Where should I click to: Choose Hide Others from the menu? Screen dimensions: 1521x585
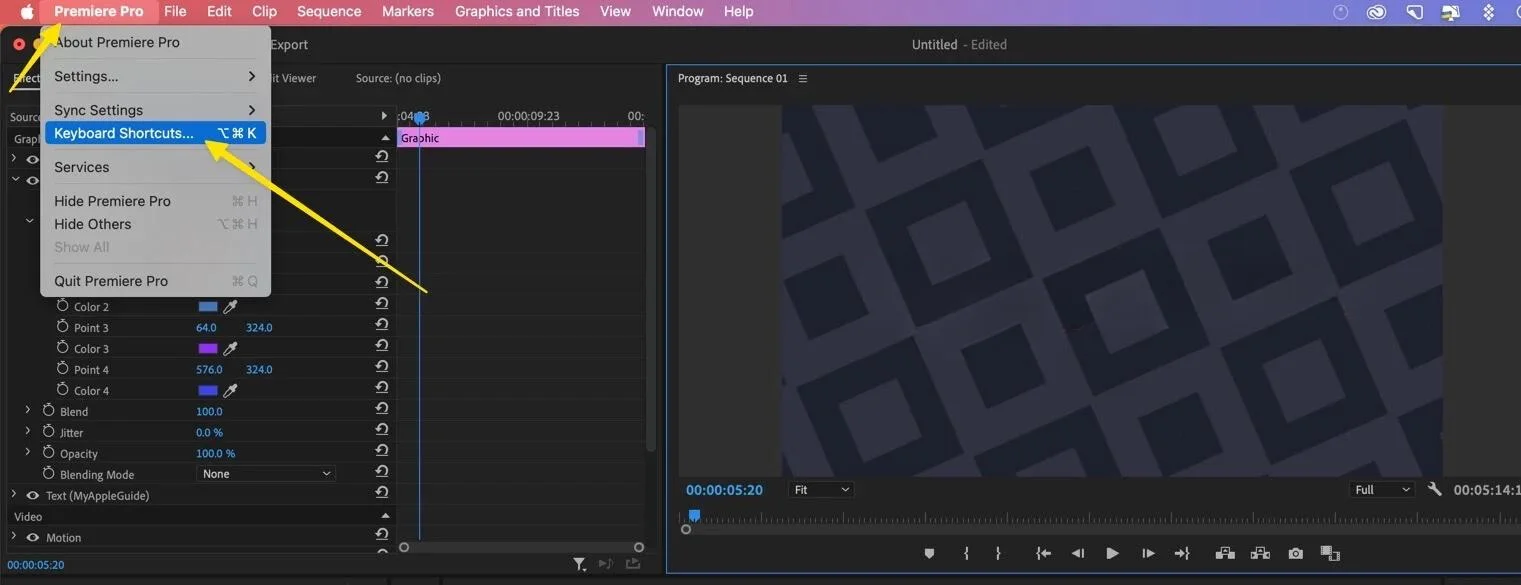[x=155, y=224]
